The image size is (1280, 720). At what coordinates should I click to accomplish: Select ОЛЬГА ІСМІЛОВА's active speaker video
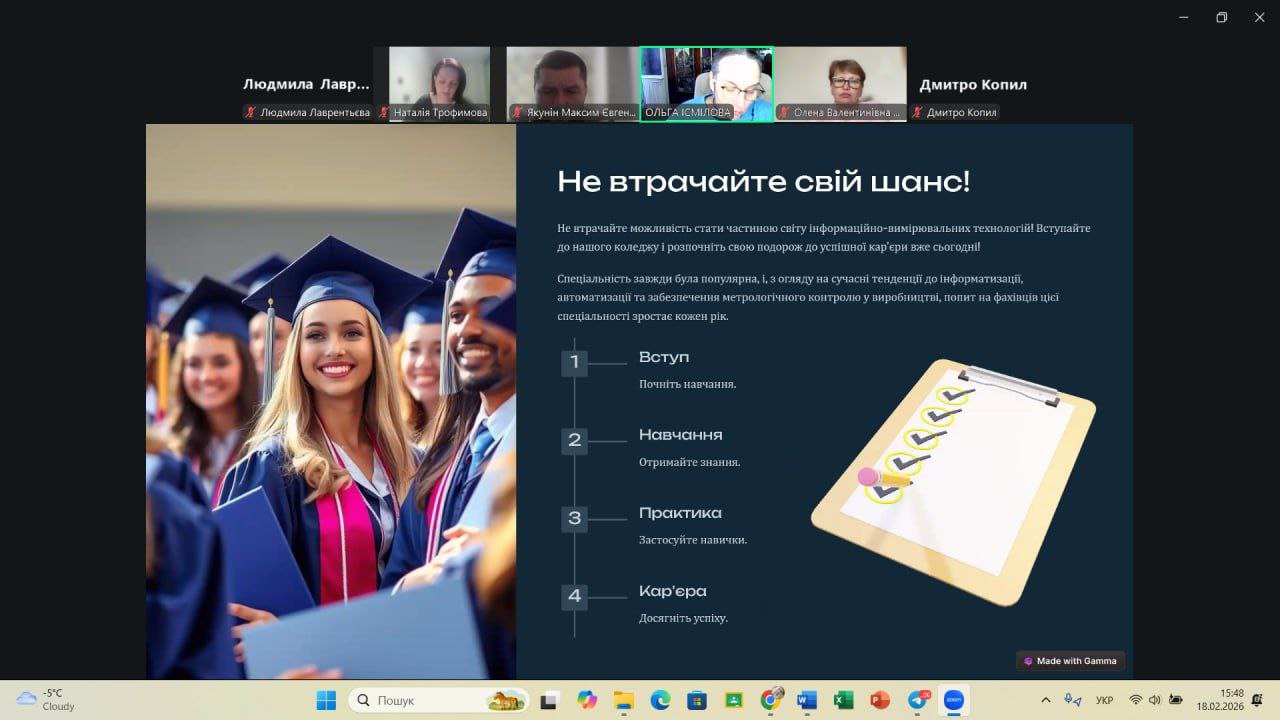pos(707,85)
